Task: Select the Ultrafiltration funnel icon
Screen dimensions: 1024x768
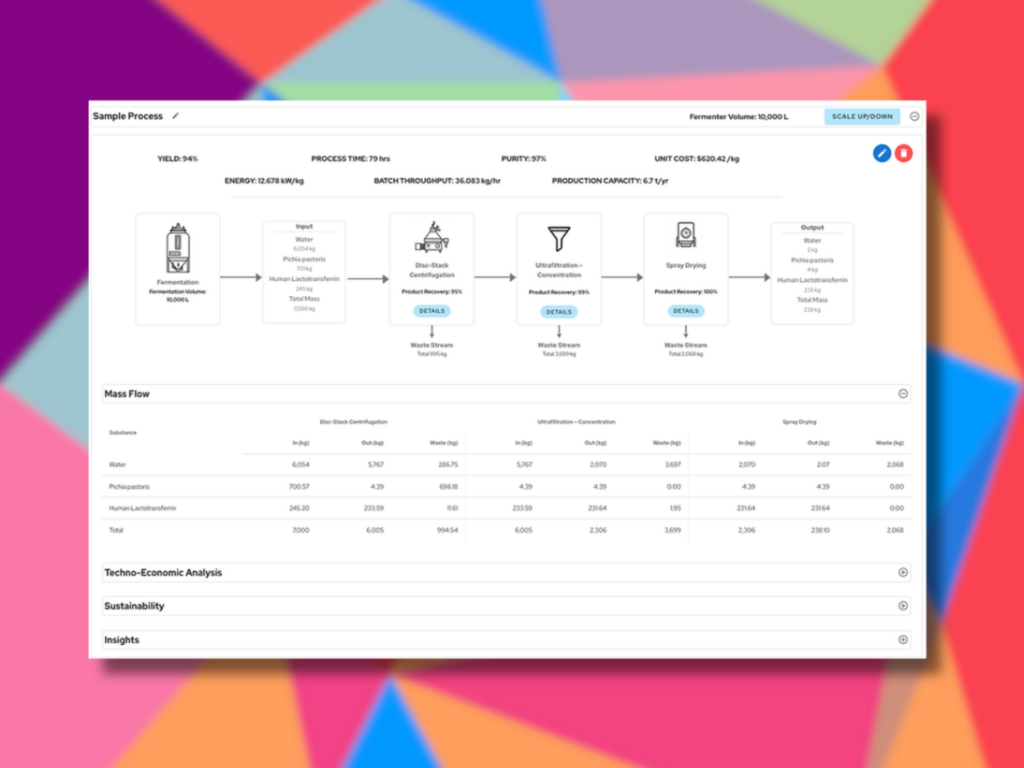Action: [x=558, y=239]
